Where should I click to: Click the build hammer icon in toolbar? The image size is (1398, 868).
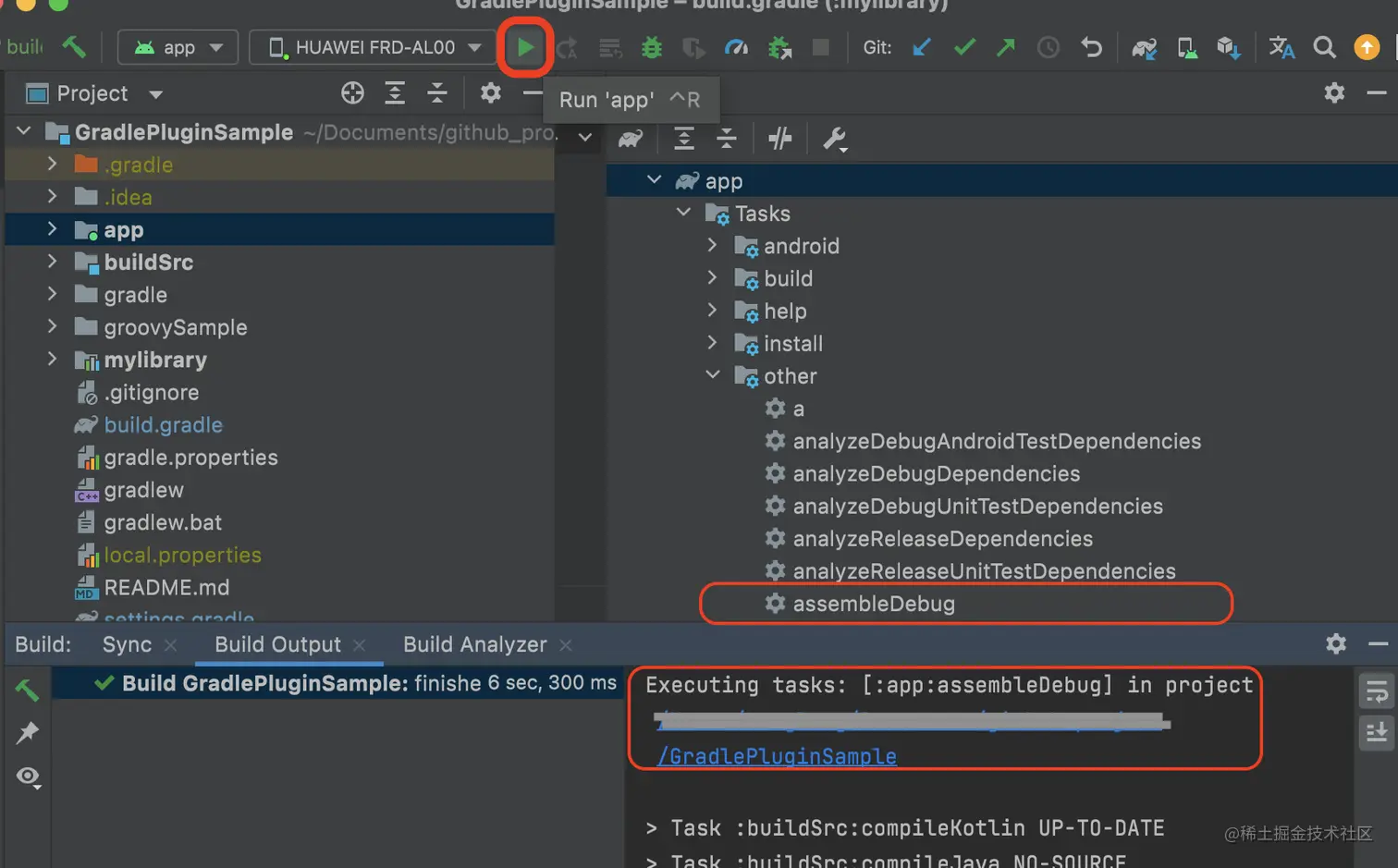(74, 46)
